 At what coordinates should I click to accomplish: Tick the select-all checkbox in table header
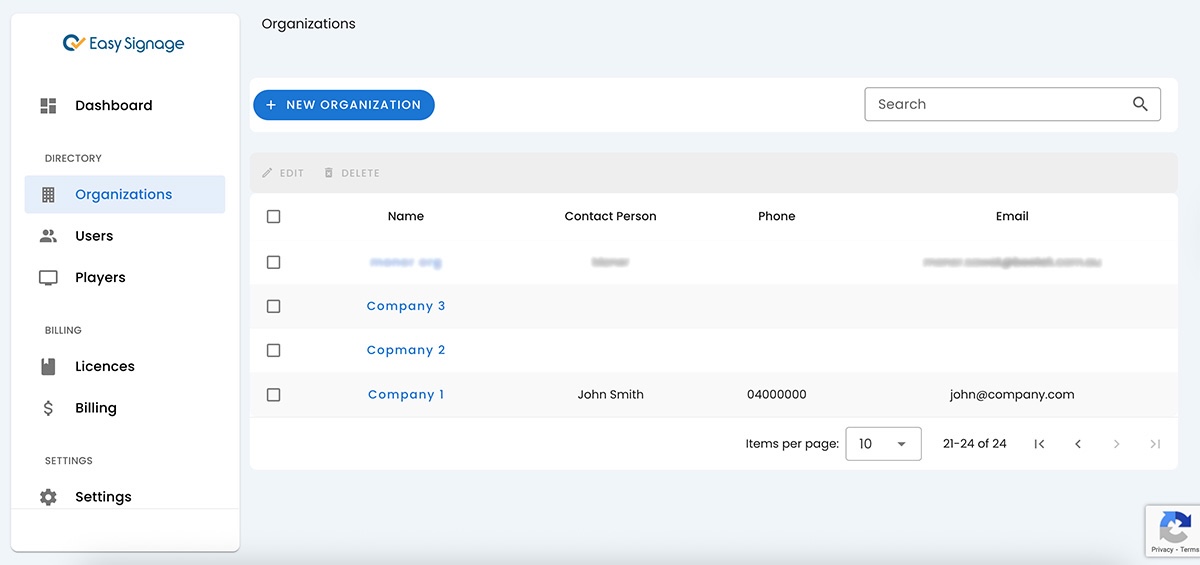(274, 217)
